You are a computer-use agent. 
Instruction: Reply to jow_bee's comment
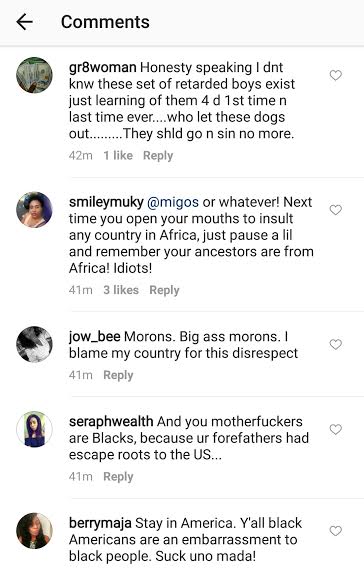click(118, 375)
